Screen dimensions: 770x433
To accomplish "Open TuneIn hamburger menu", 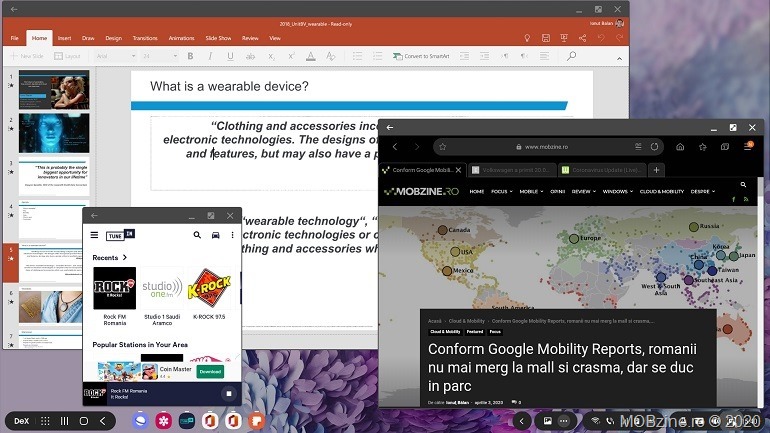I will (x=94, y=235).
